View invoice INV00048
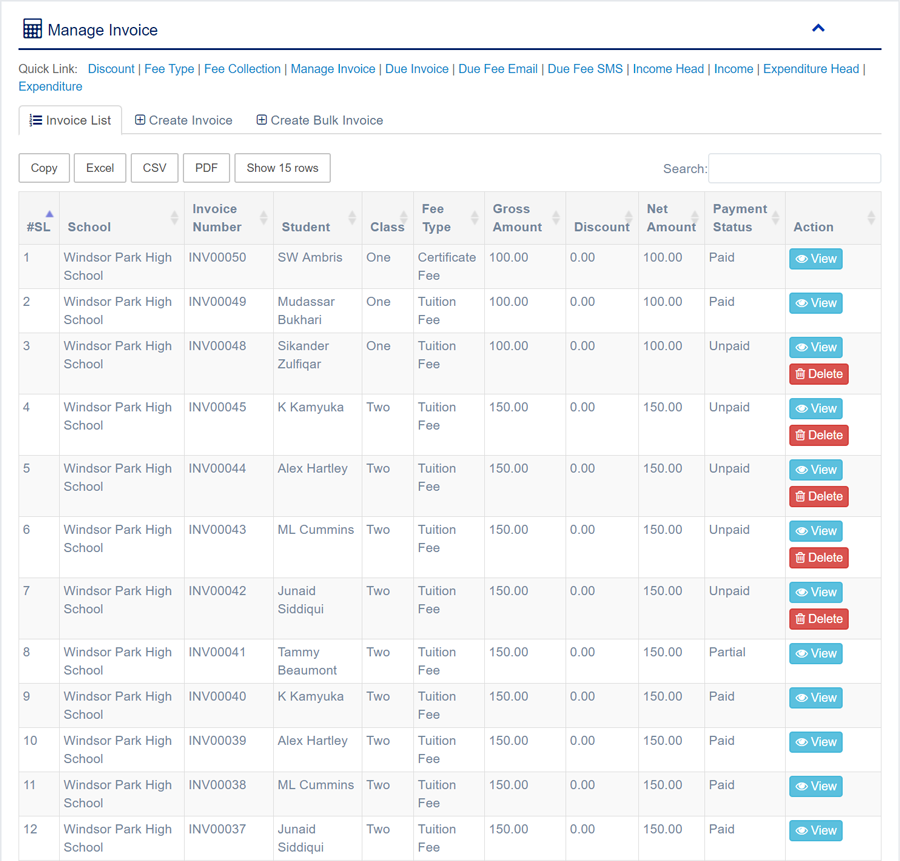 [816, 347]
